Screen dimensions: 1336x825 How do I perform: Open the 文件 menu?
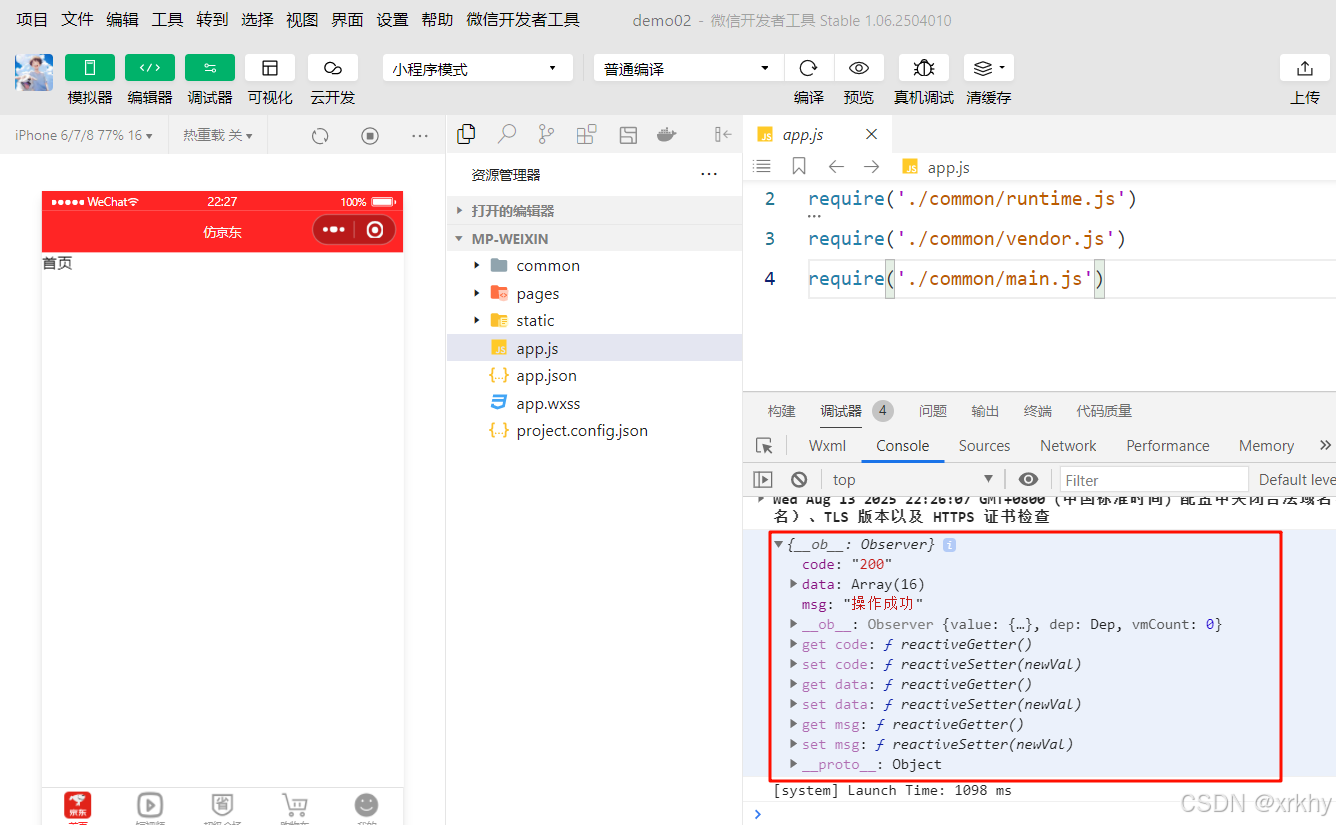point(77,20)
